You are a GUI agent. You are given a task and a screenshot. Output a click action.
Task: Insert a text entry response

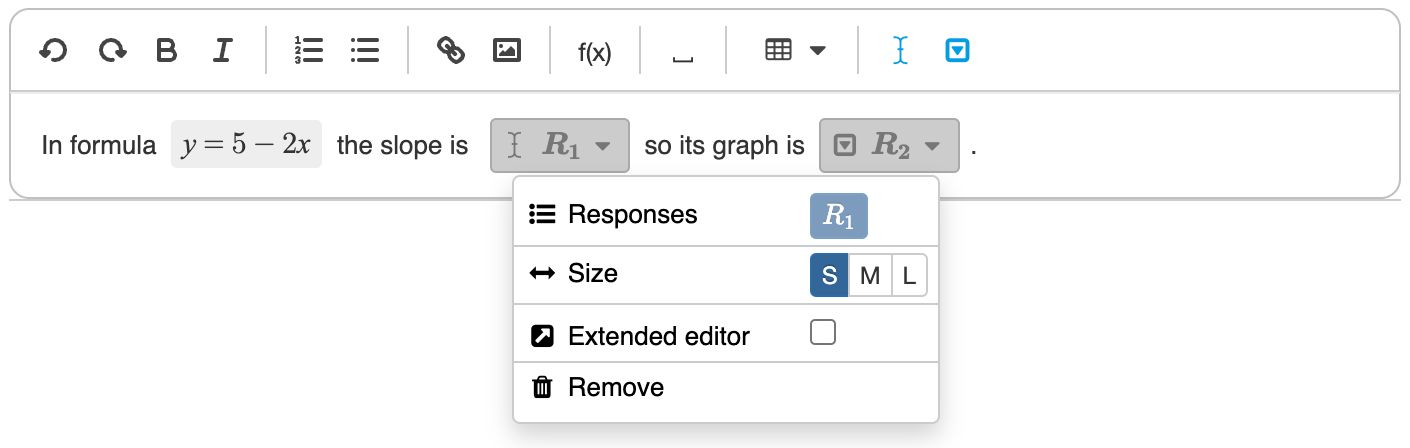[900, 50]
